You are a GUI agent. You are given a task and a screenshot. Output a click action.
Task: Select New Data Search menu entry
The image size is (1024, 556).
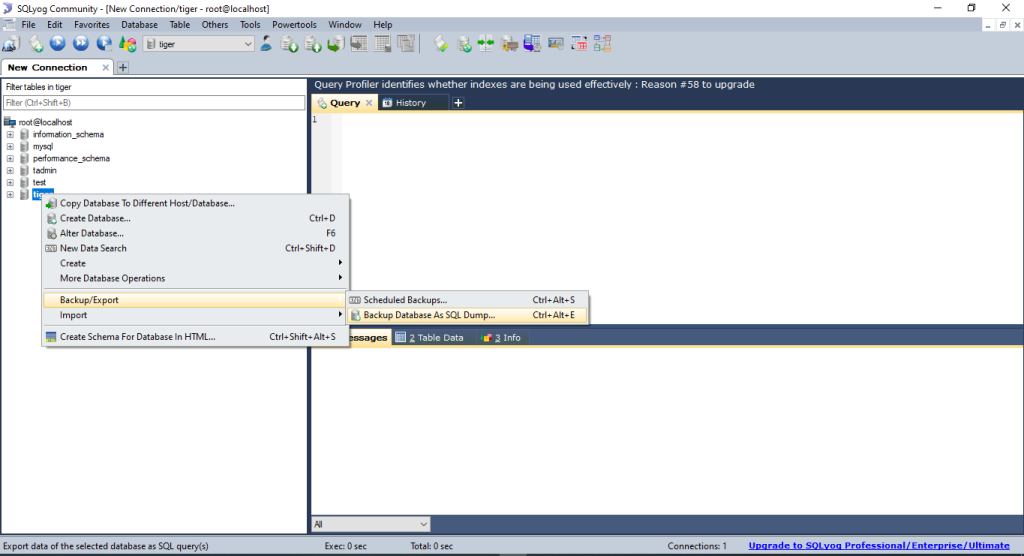(x=195, y=248)
